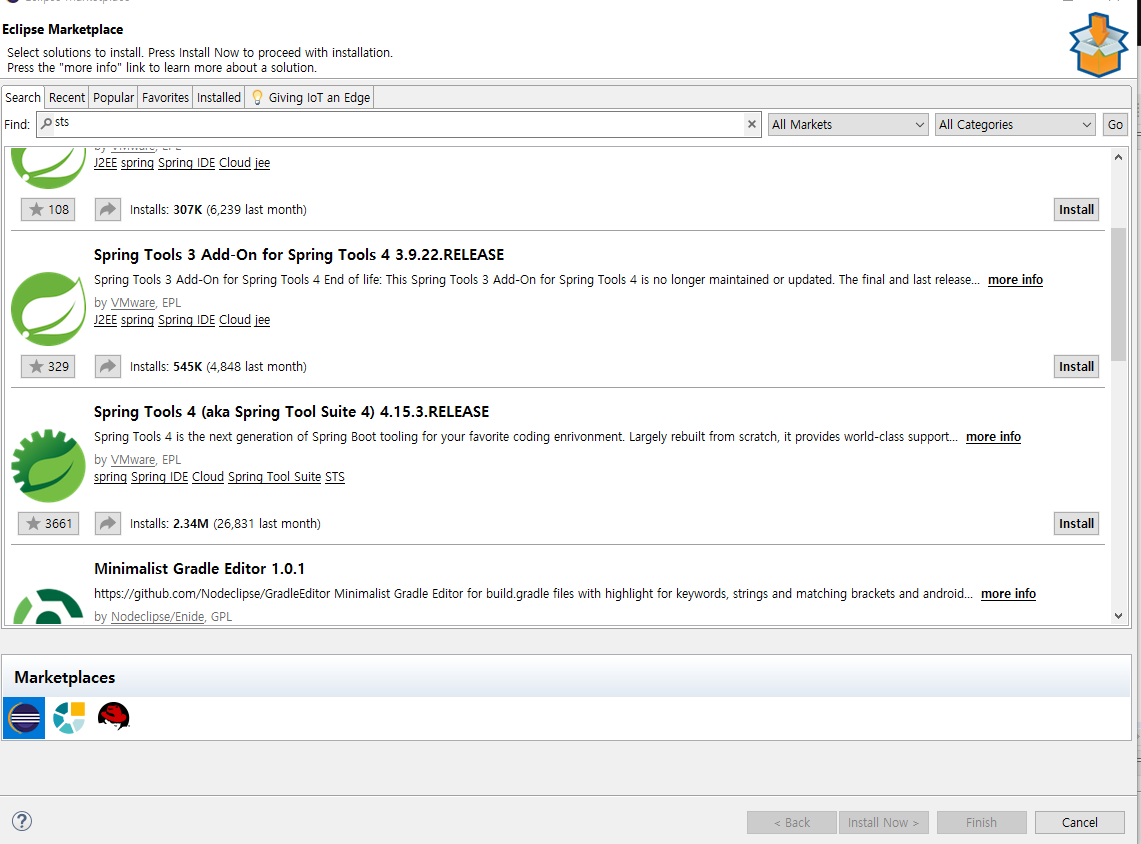Install Spring Tools 4 (aka Spring Tool Suite 4)
This screenshot has height=844, width=1141.
[1076, 523]
